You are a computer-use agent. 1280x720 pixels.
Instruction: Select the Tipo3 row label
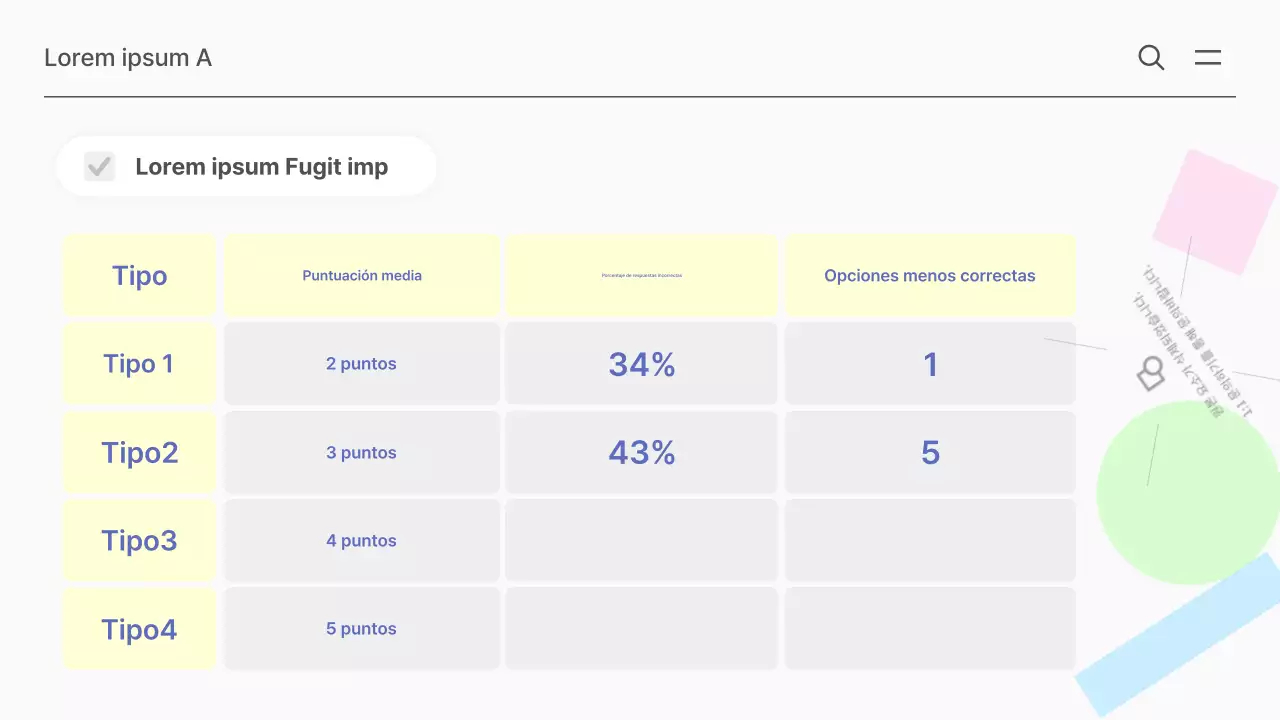139,541
